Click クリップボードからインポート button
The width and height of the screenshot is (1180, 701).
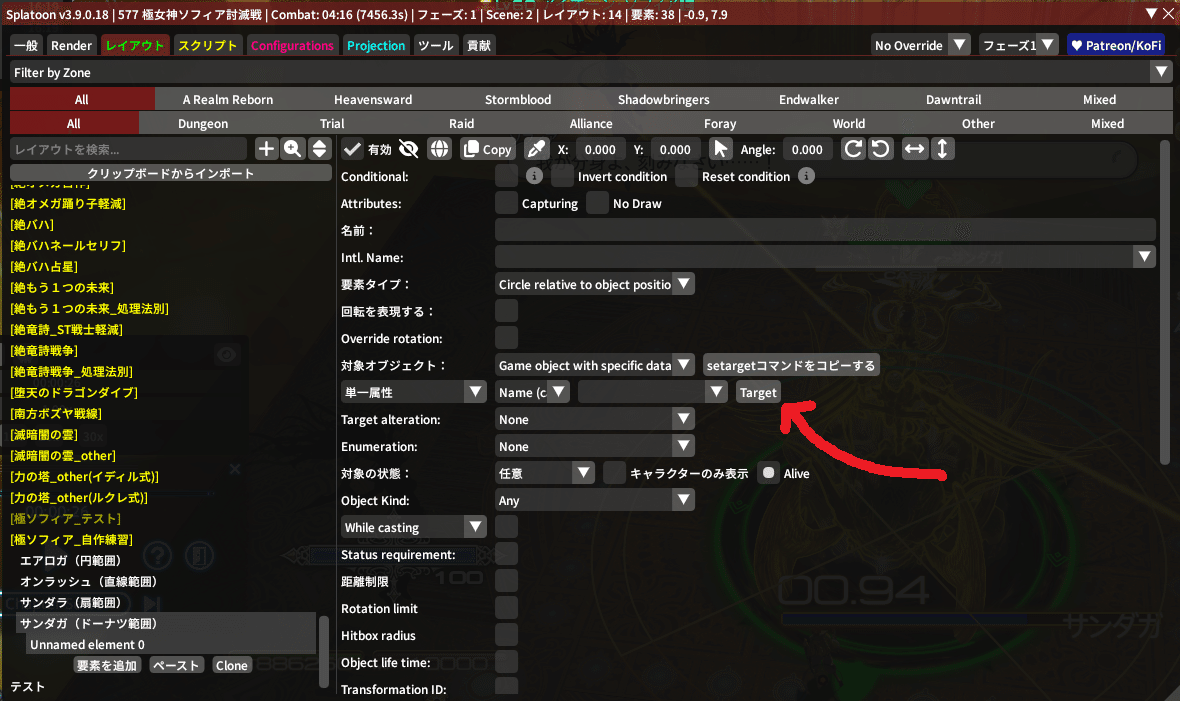pyautogui.click(x=171, y=172)
